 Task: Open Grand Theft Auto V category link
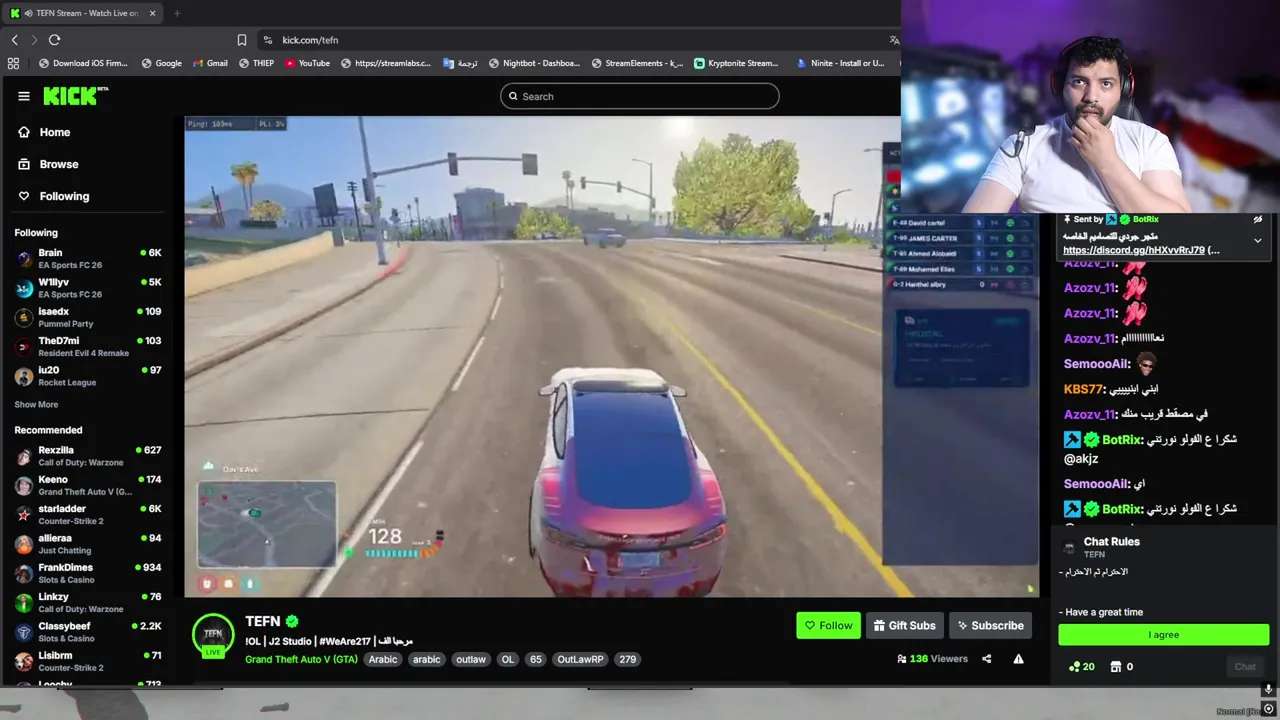pos(301,659)
